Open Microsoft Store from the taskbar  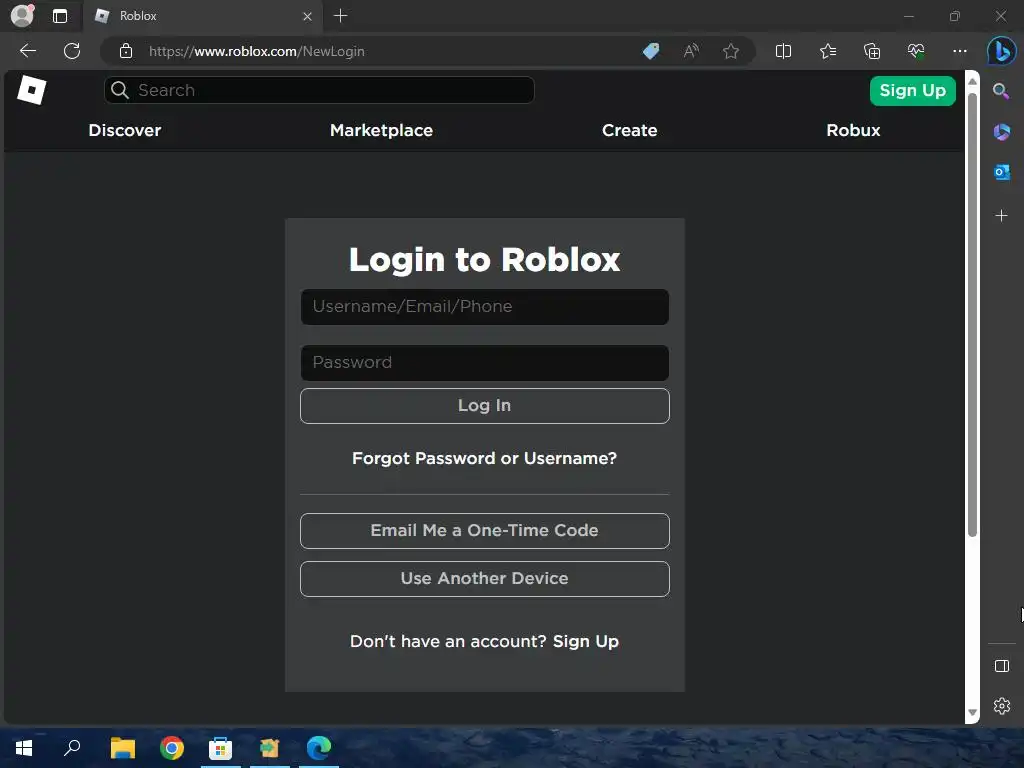coord(220,747)
